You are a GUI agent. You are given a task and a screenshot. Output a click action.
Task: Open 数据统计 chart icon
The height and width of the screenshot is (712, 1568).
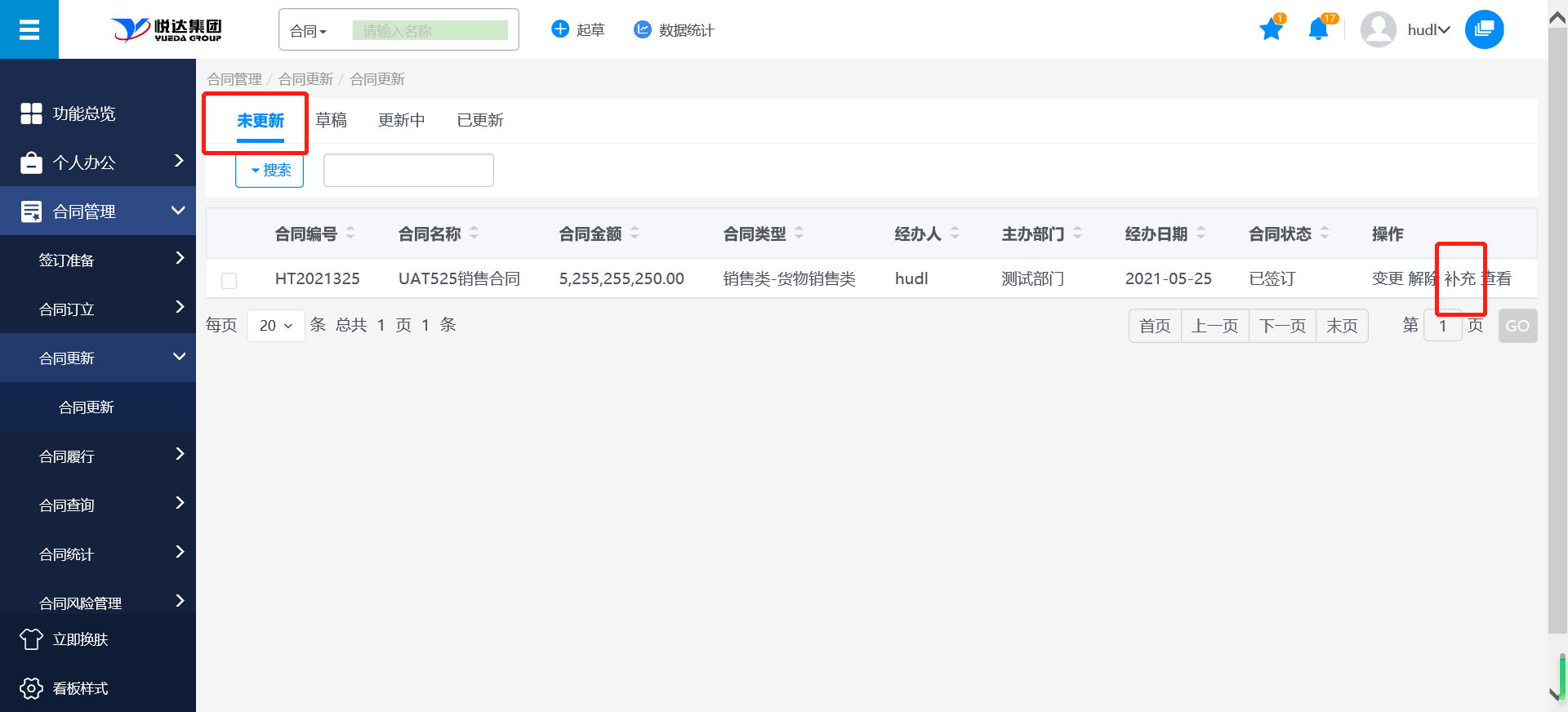(643, 29)
